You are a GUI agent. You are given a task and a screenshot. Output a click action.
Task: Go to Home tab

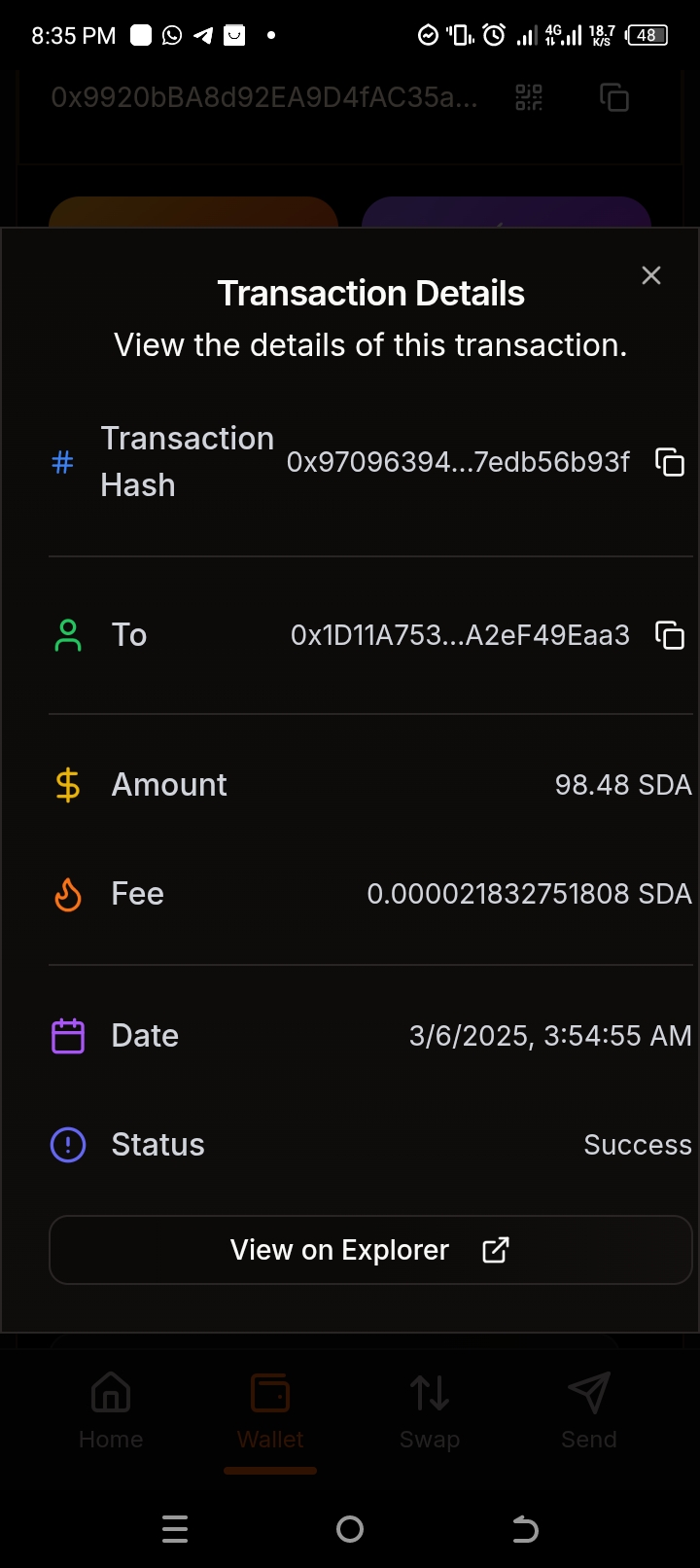coord(111,1408)
